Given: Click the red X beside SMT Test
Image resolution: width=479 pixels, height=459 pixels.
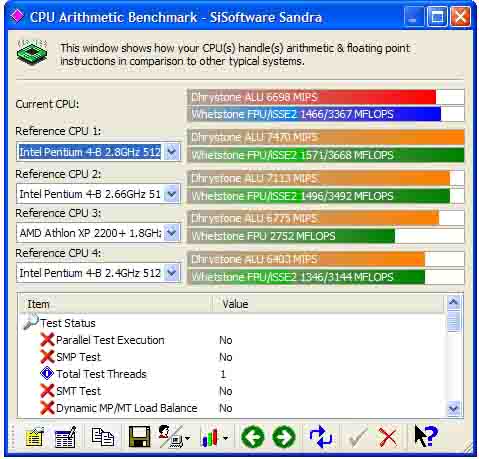Looking at the screenshot, I should point(47,391).
